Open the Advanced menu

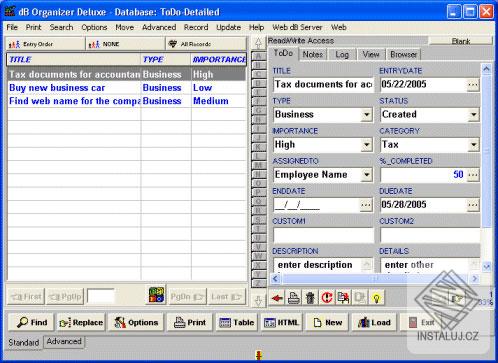point(159,27)
